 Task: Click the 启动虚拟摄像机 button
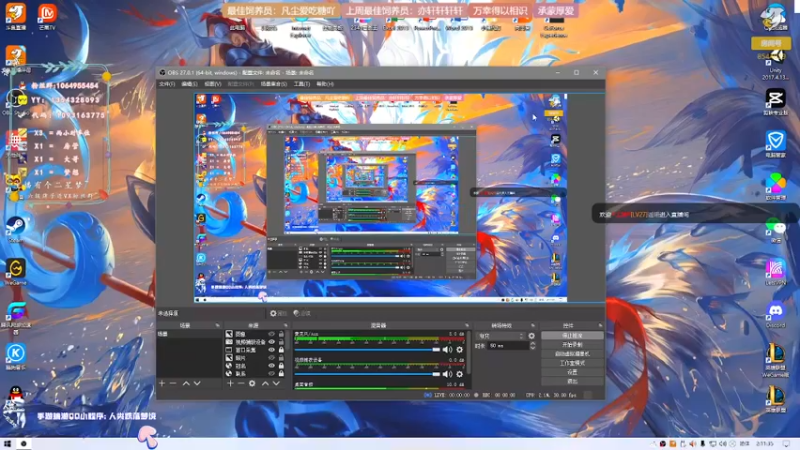[x=572, y=354]
